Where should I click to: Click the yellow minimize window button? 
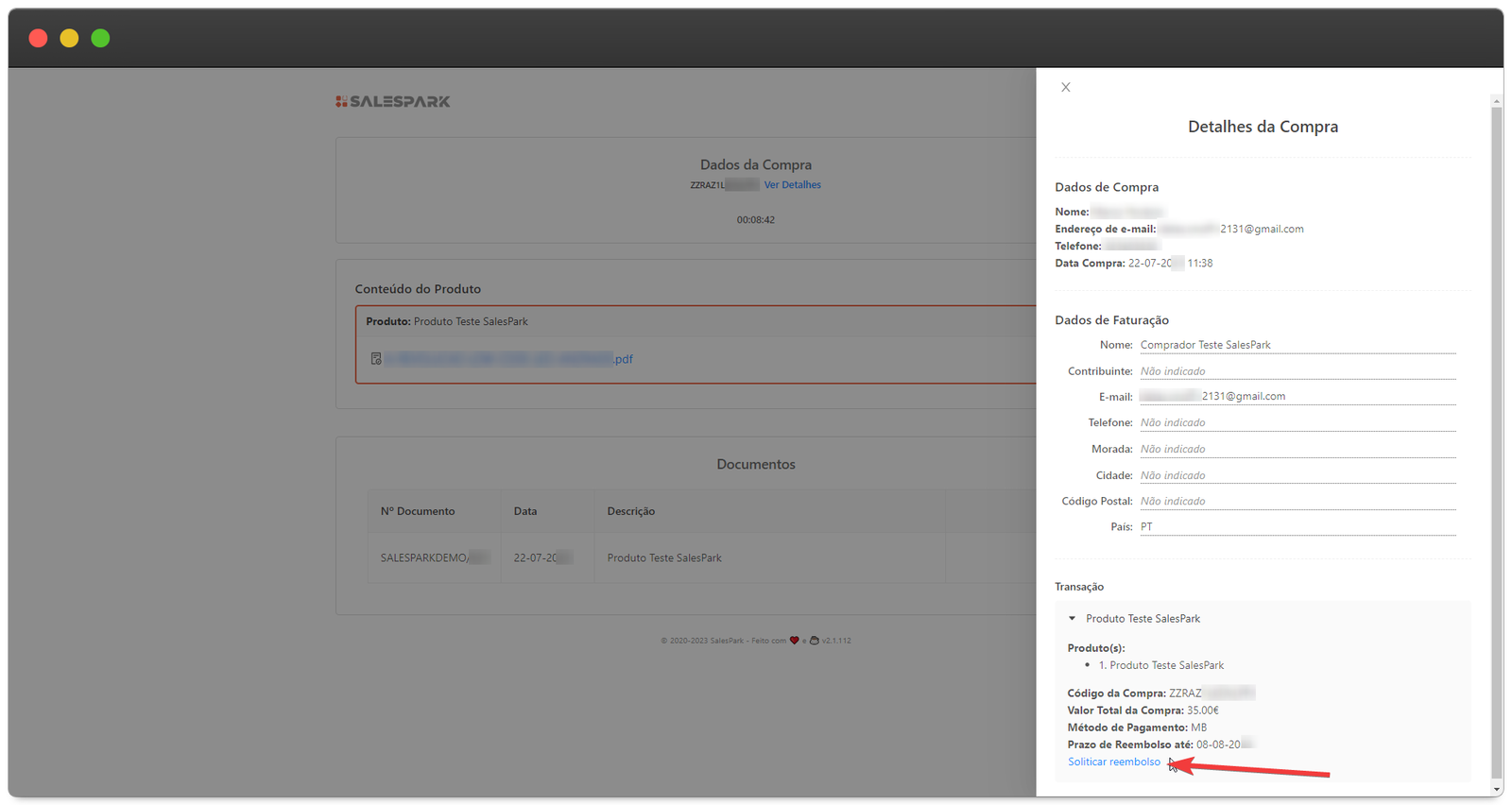point(69,38)
